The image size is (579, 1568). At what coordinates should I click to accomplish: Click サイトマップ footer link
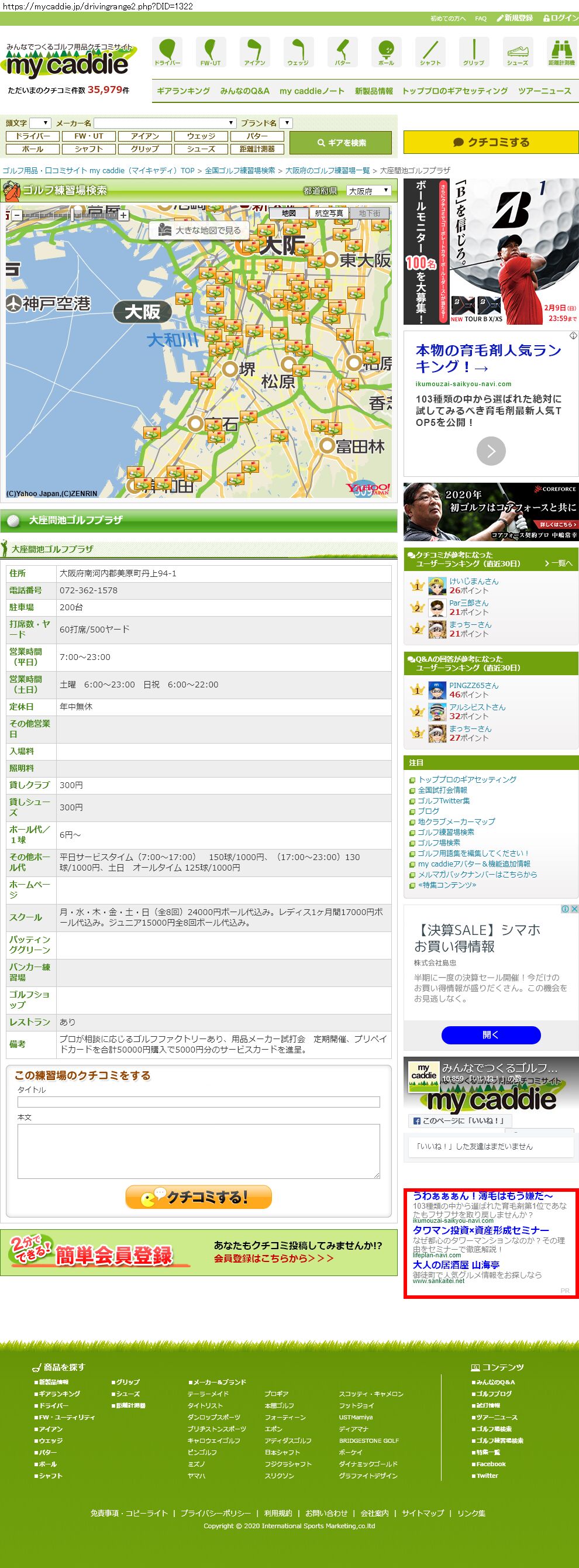[423, 1512]
